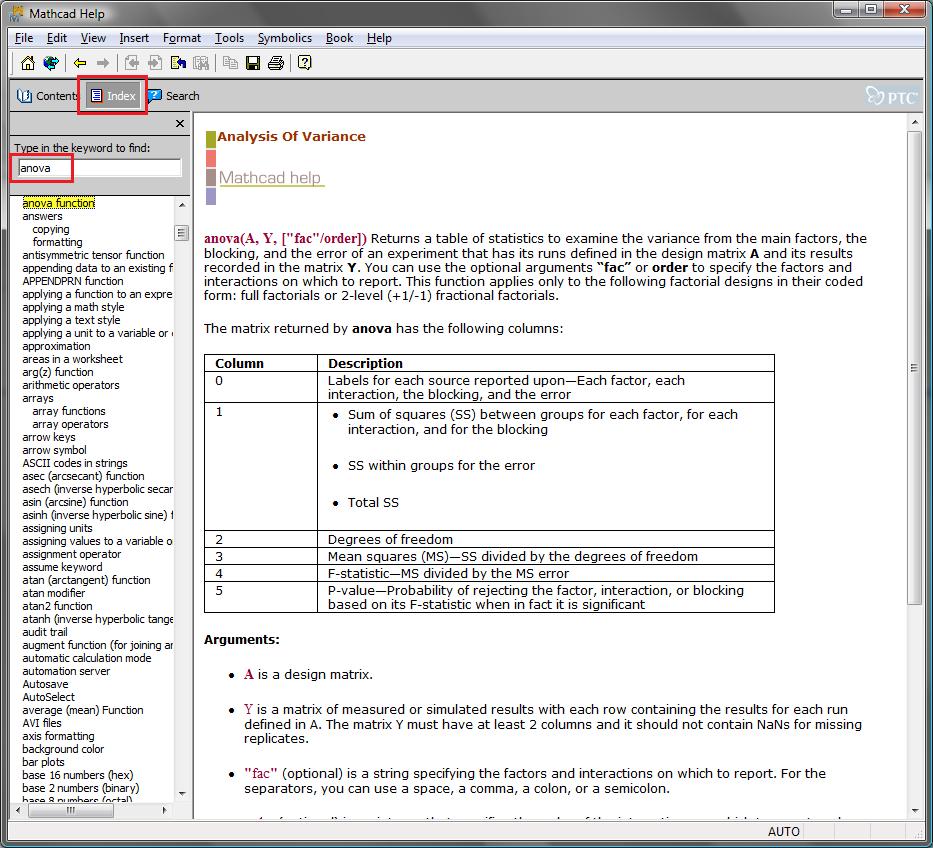Select 'bar plots' index entry

tap(43, 762)
